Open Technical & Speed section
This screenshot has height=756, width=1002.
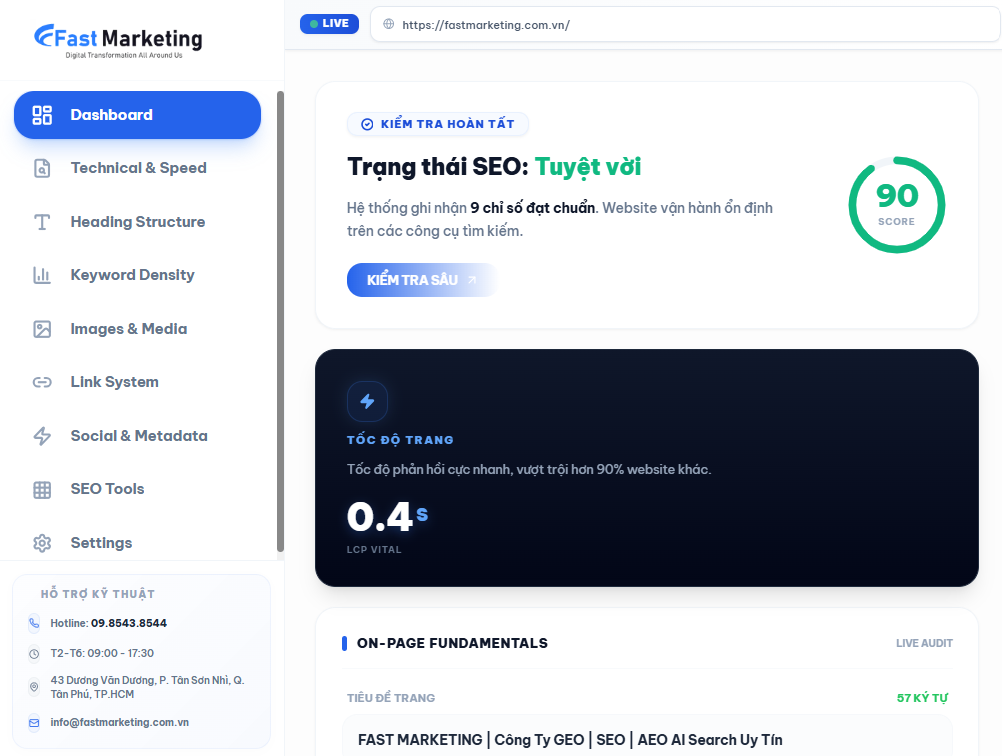(x=137, y=168)
